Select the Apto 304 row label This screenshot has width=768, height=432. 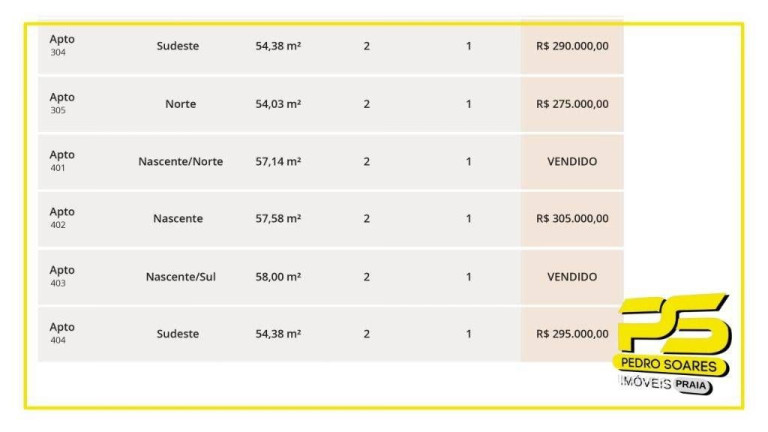tap(62, 45)
